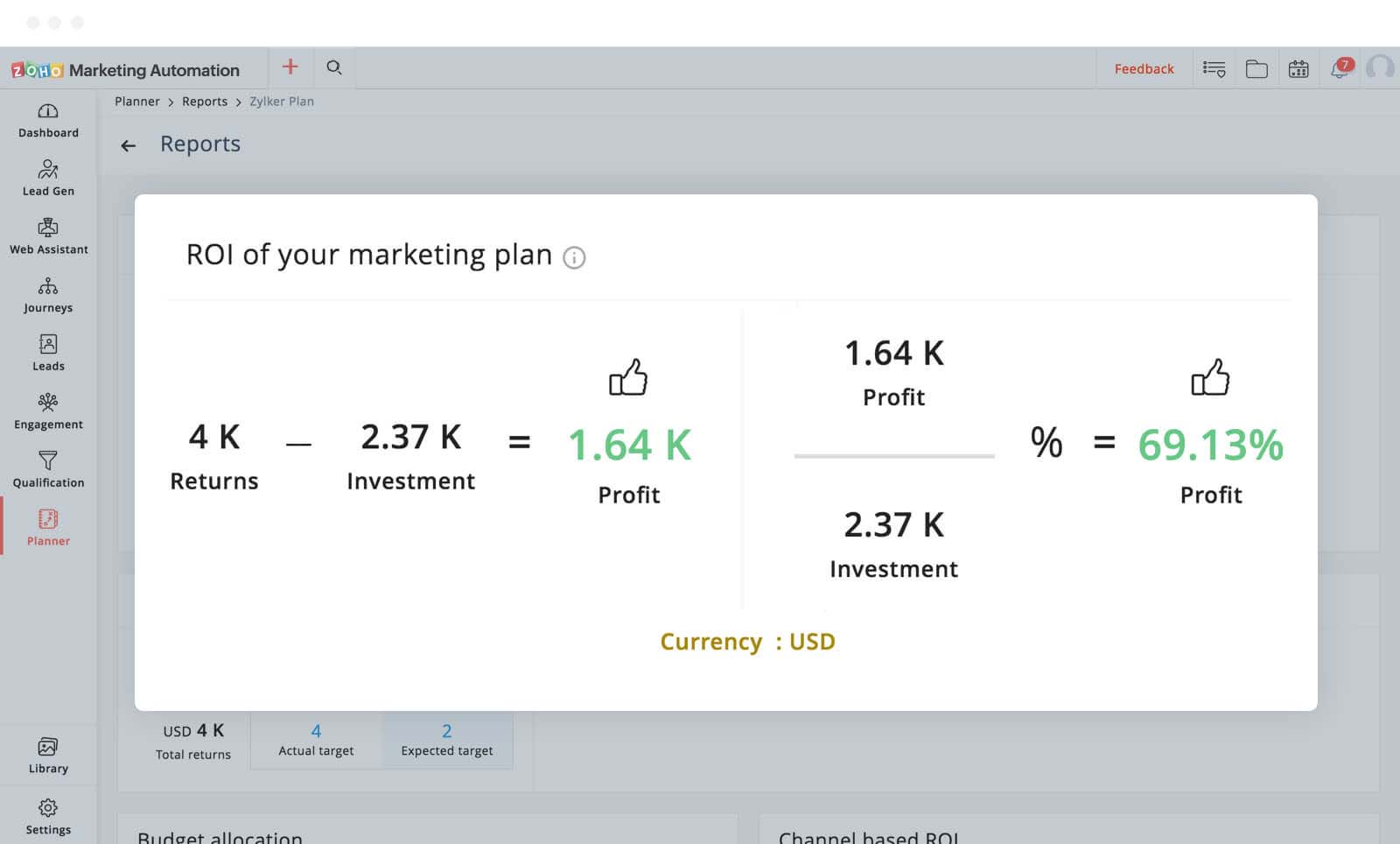Select Journeys in the sidebar

[48, 296]
